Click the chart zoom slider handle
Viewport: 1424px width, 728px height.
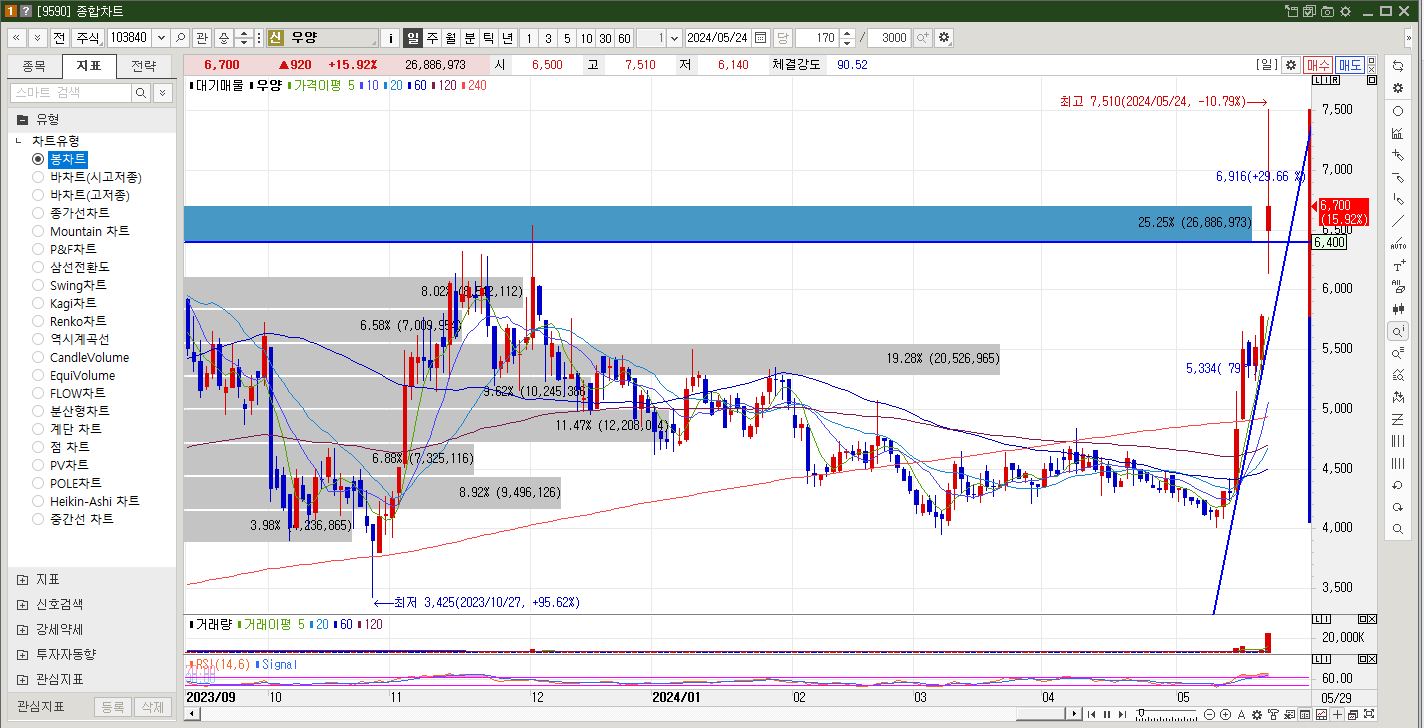click(1142, 714)
